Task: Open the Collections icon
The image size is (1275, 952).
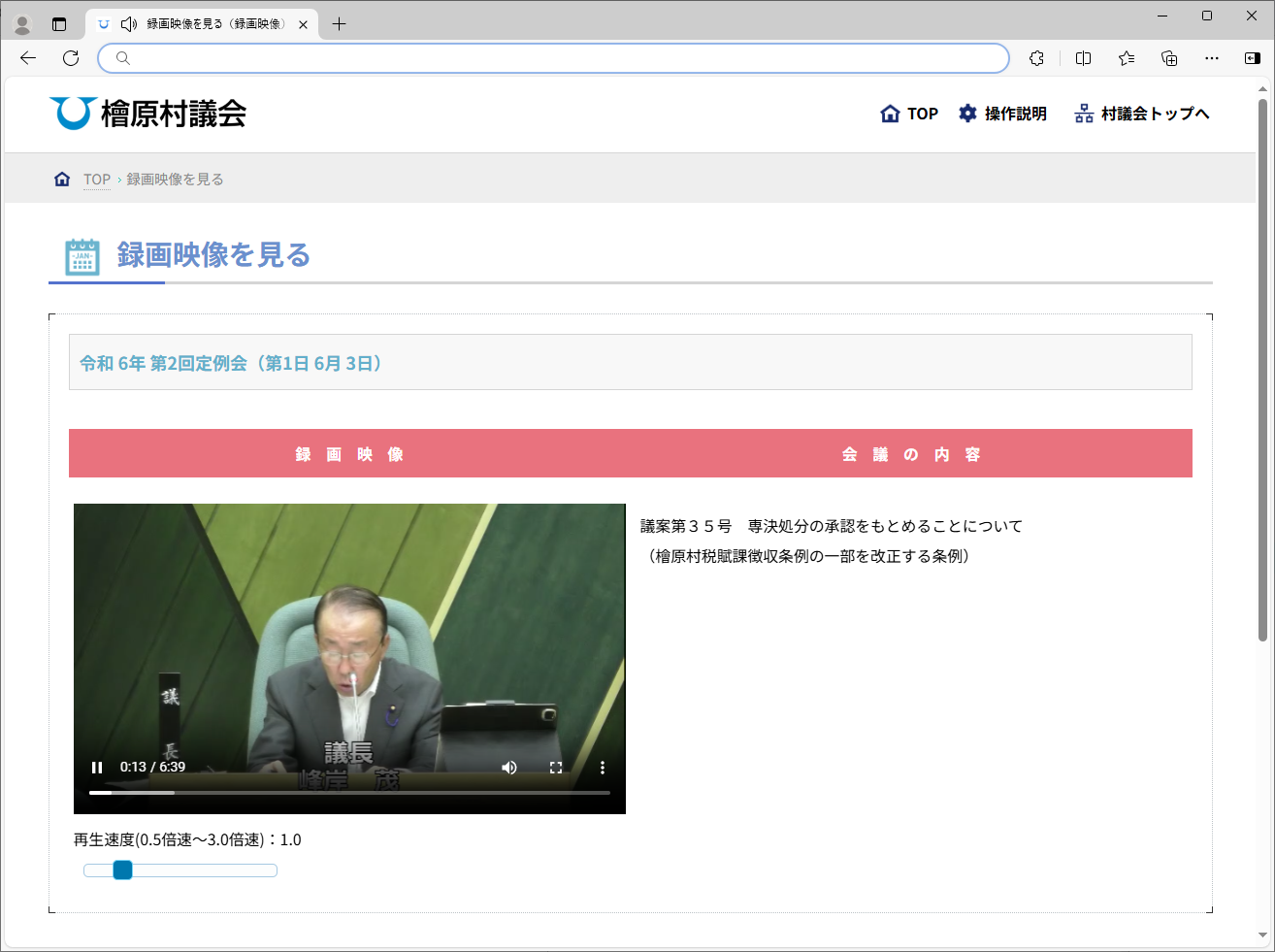Action: (x=1169, y=58)
